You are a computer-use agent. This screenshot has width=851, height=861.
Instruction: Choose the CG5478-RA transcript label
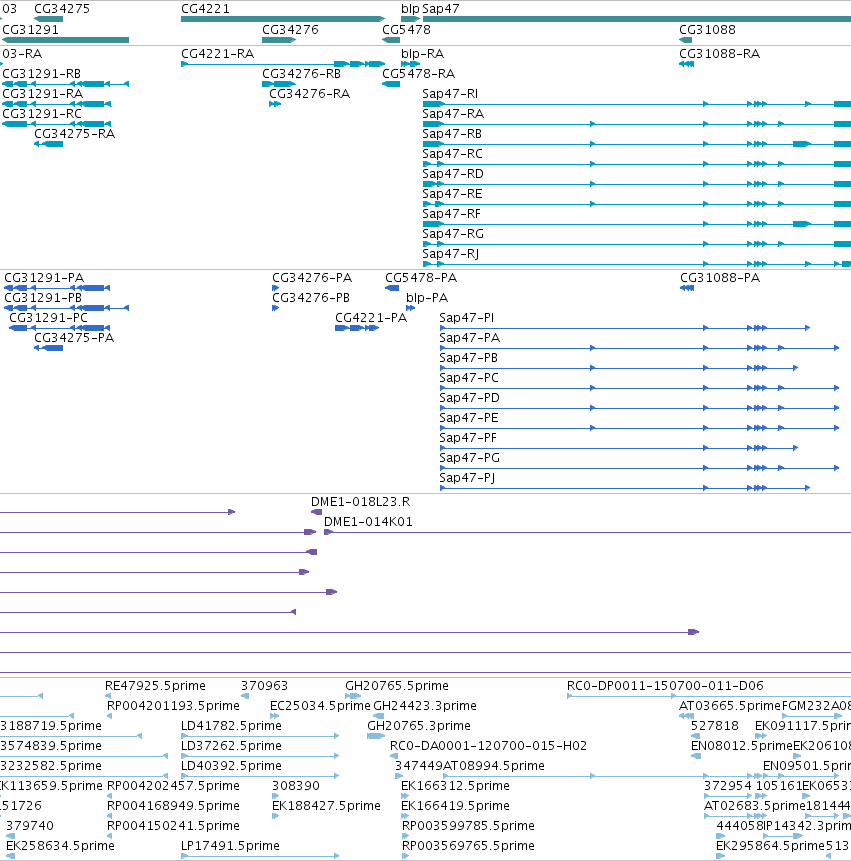click(418, 74)
